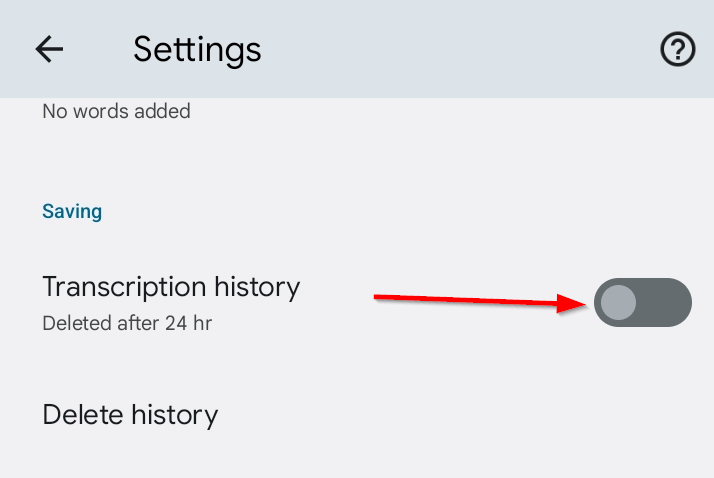Click the dark track of the history switch
The height and width of the screenshot is (478, 714).
pos(665,302)
